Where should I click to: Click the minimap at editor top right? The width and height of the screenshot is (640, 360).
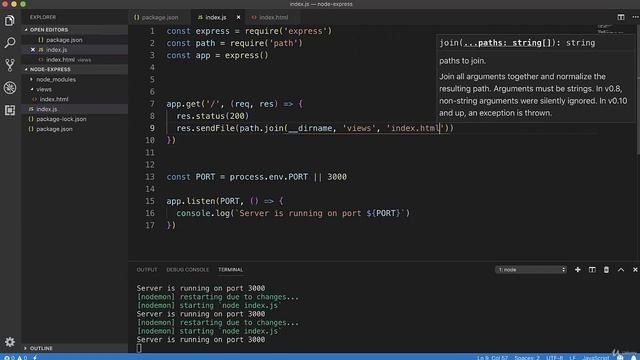[x=610, y=29]
